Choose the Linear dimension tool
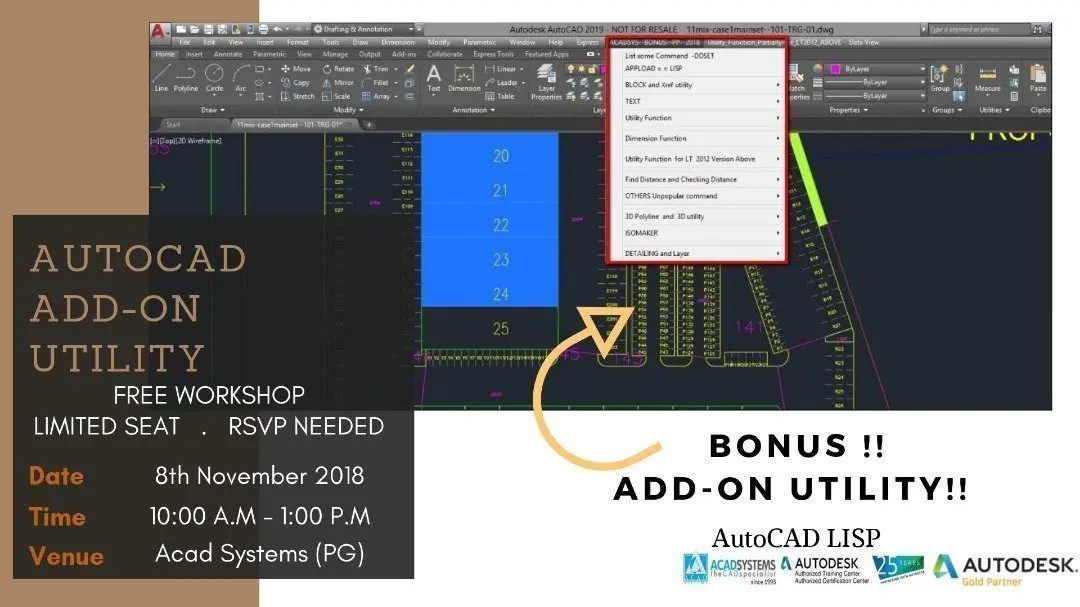This screenshot has height=607, width=1080. coord(501,69)
